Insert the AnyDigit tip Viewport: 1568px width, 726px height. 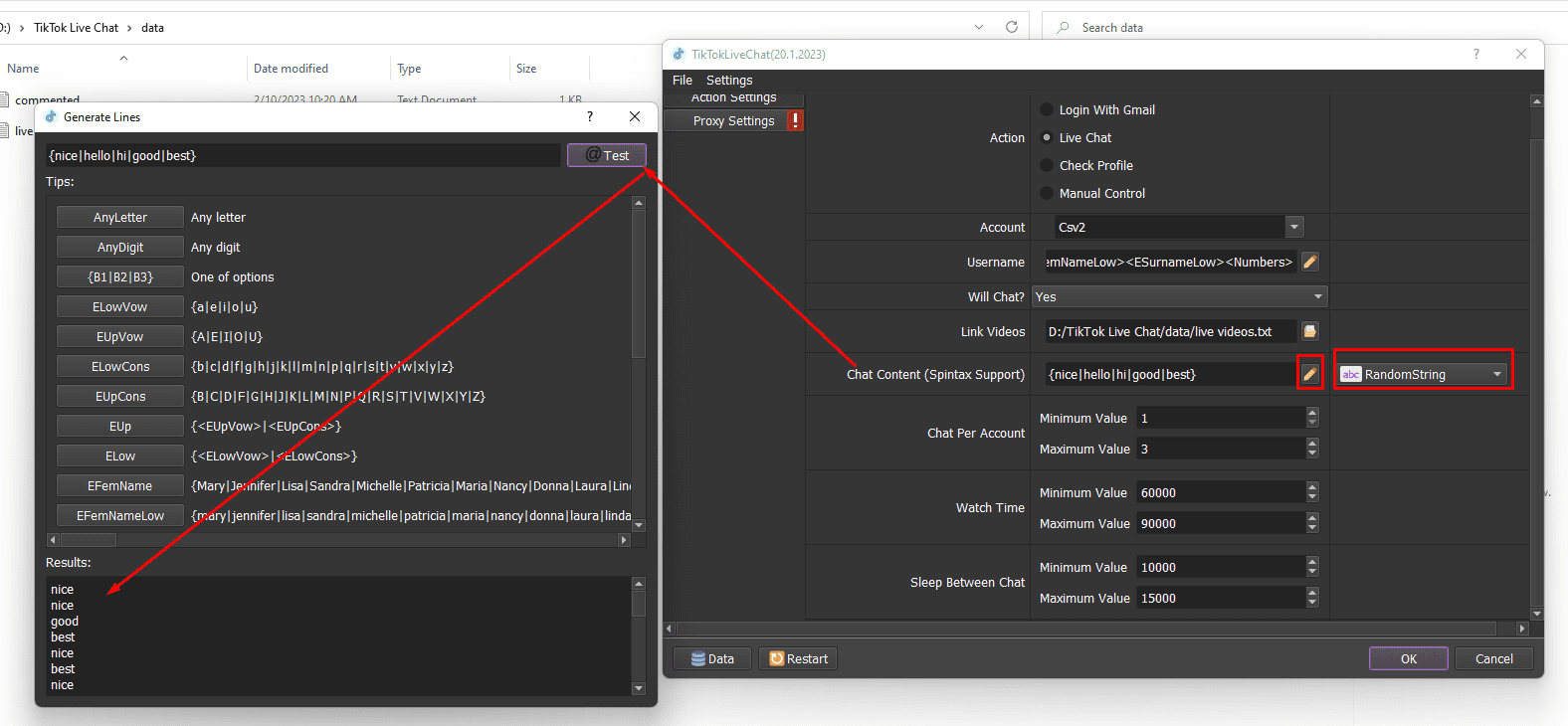(x=120, y=247)
